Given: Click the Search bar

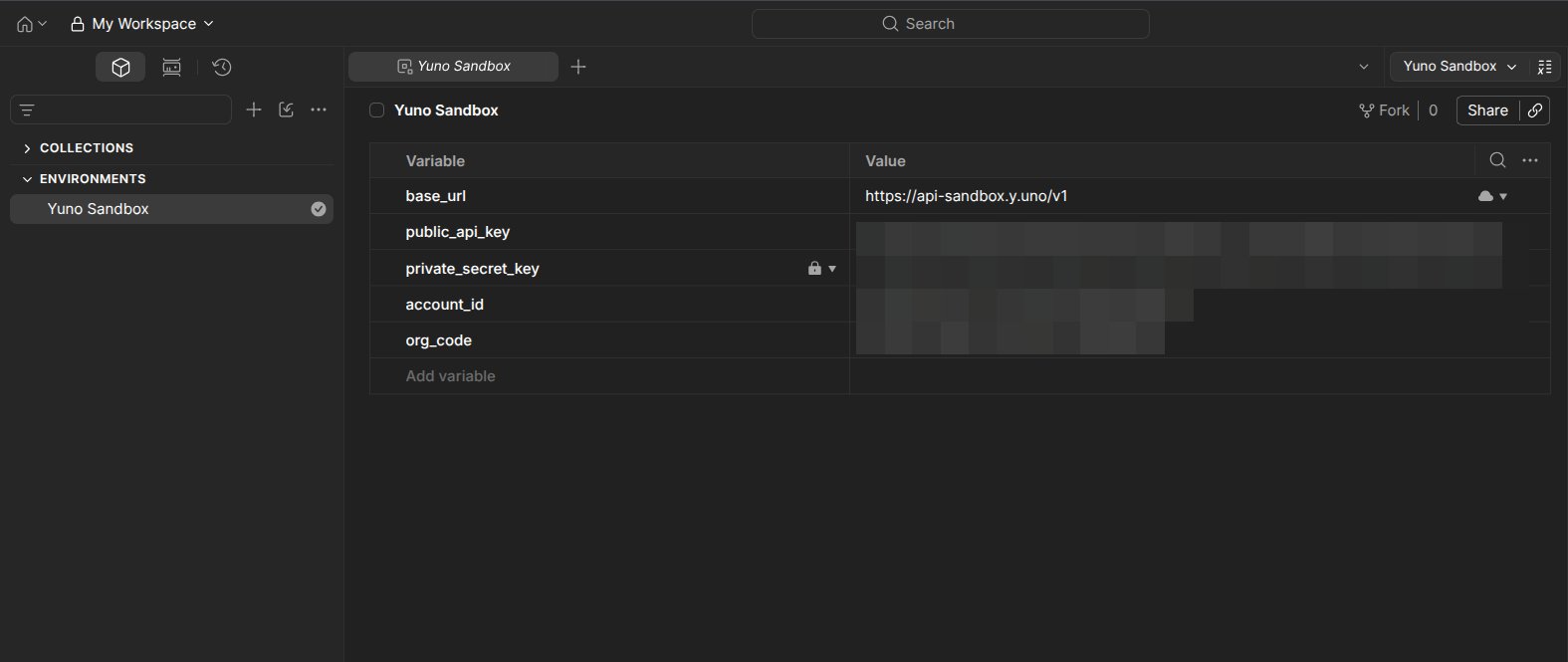Looking at the screenshot, I should tap(950, 24).
